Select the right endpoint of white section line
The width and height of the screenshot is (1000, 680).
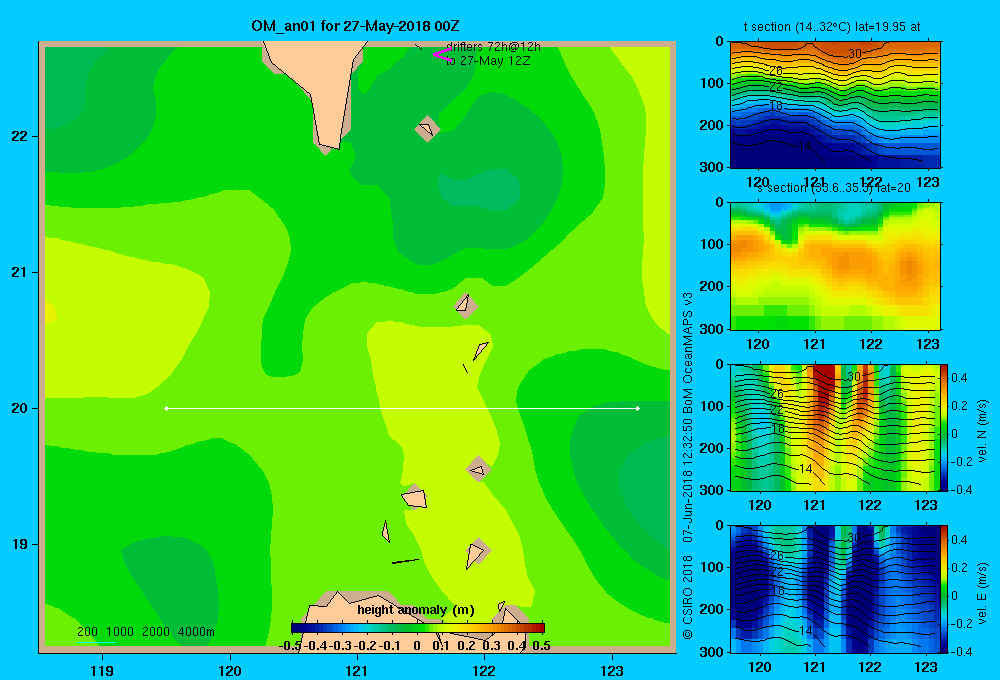coord(638,408)
